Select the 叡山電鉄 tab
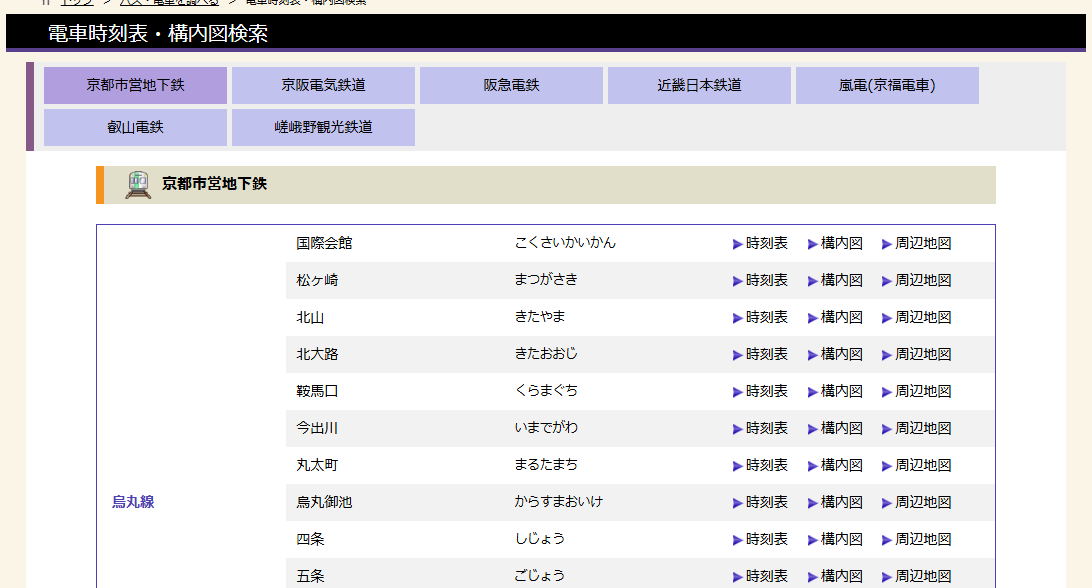 (x=135, y=127)
